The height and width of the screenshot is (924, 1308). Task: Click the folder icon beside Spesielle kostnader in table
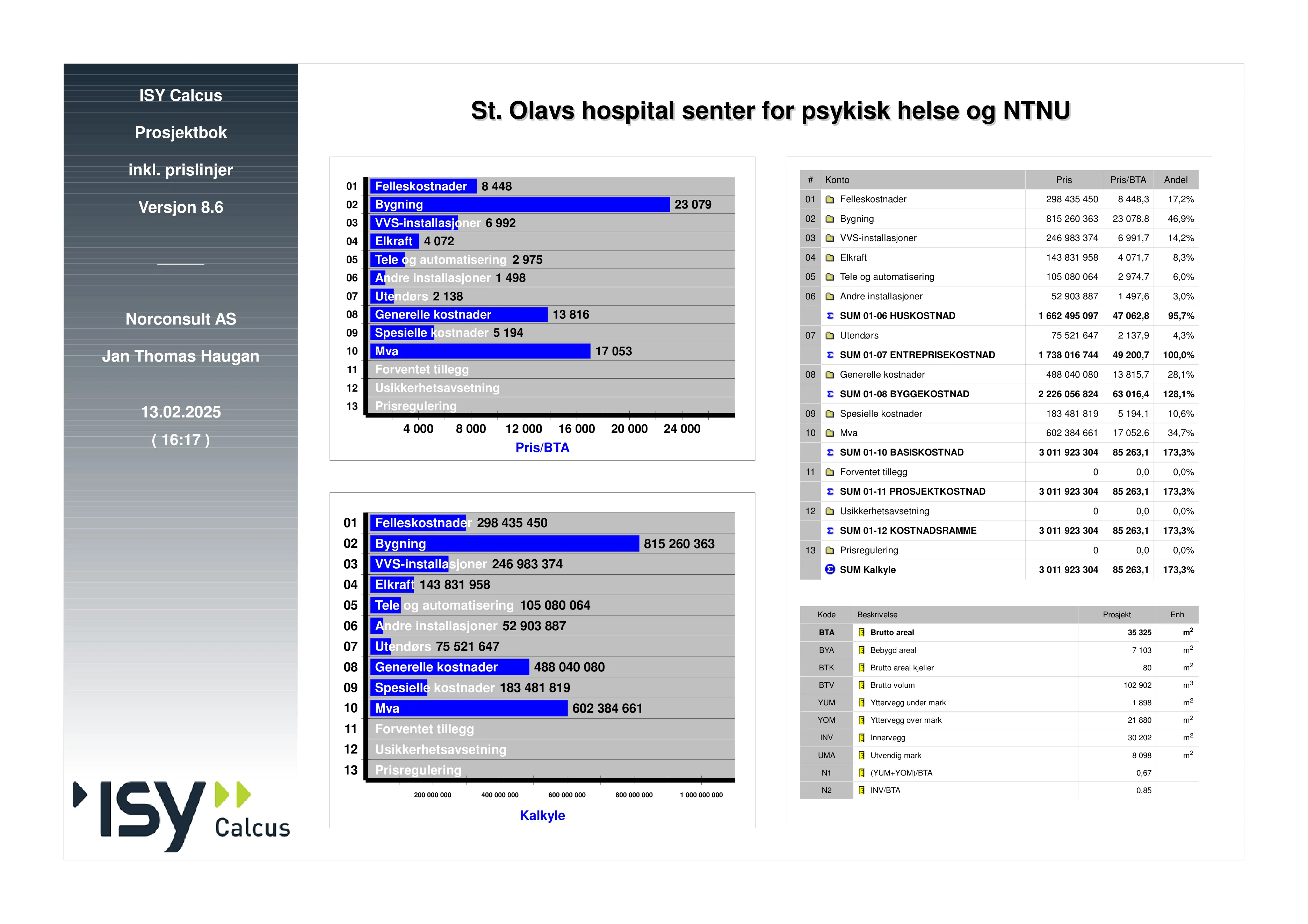tap(830, 414)
